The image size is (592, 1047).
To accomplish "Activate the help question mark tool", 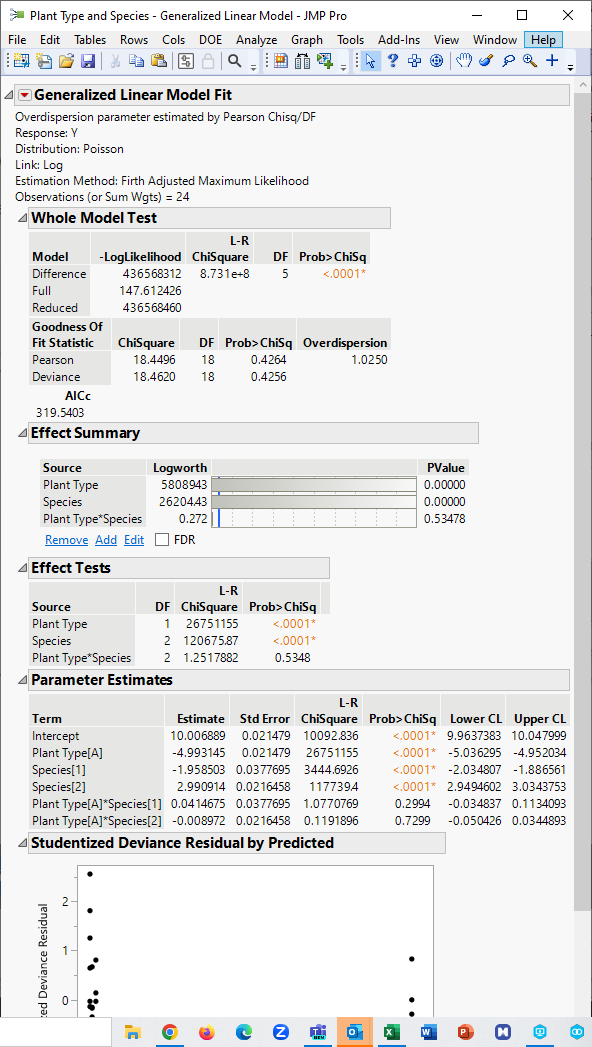I will [393, 61].
